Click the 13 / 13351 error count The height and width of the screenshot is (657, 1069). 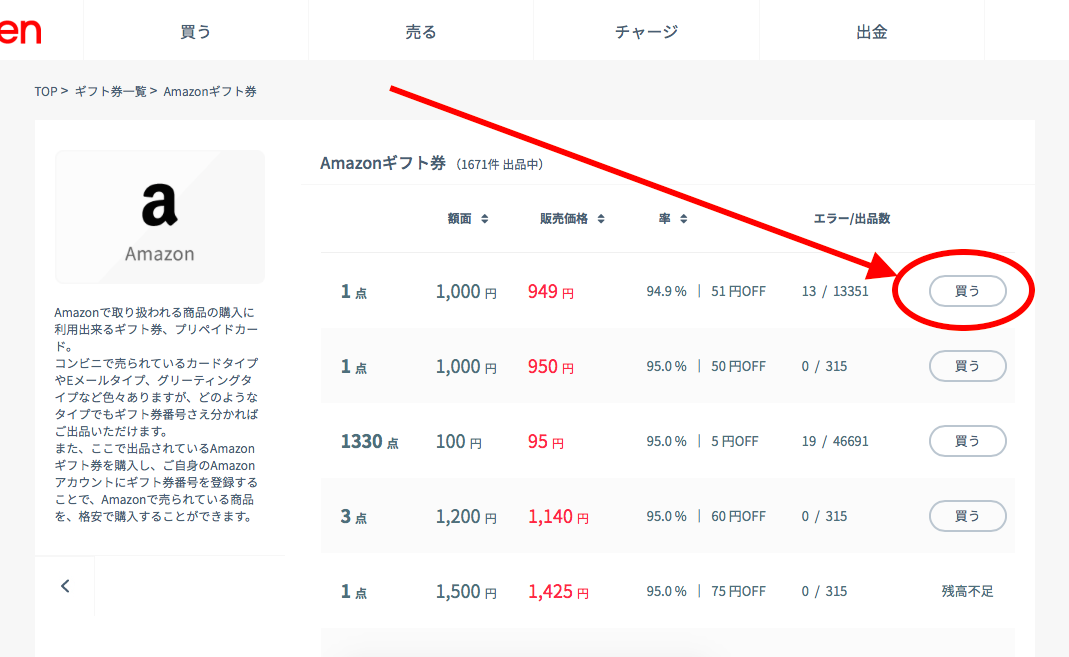pos(835,291)
